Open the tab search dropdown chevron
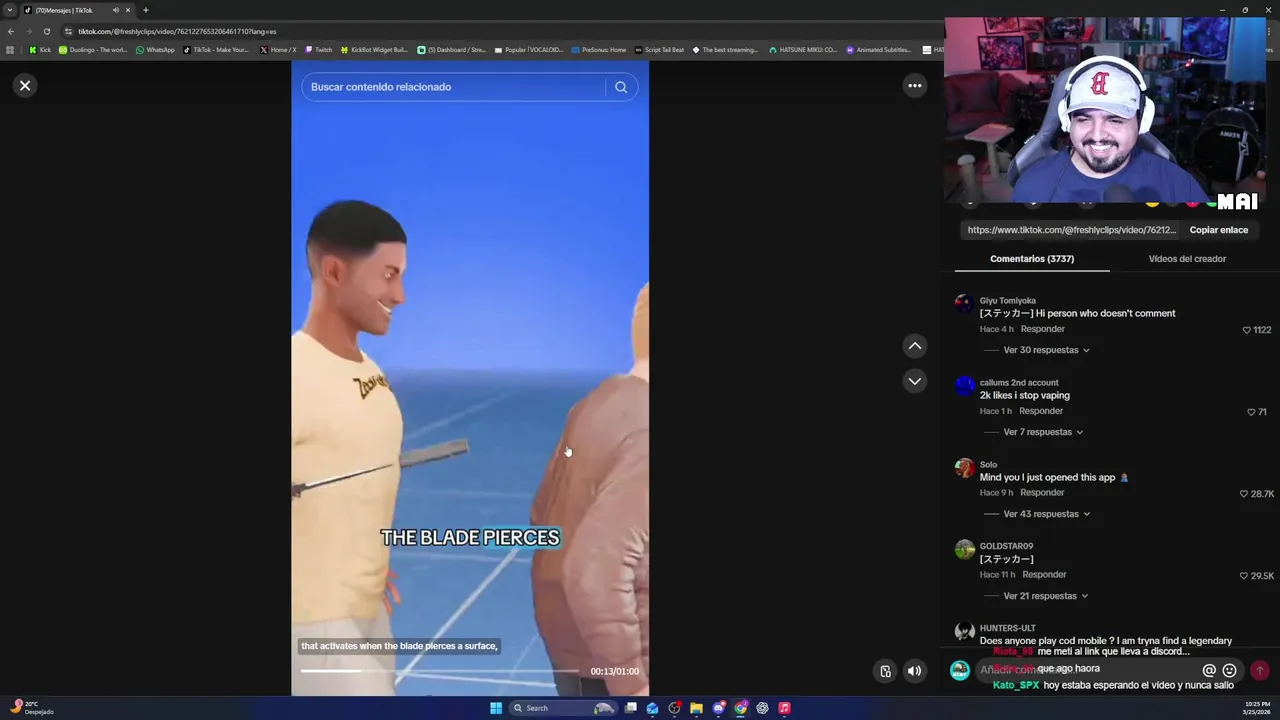Screen dimensions: 1280x720 click(9, 10)
